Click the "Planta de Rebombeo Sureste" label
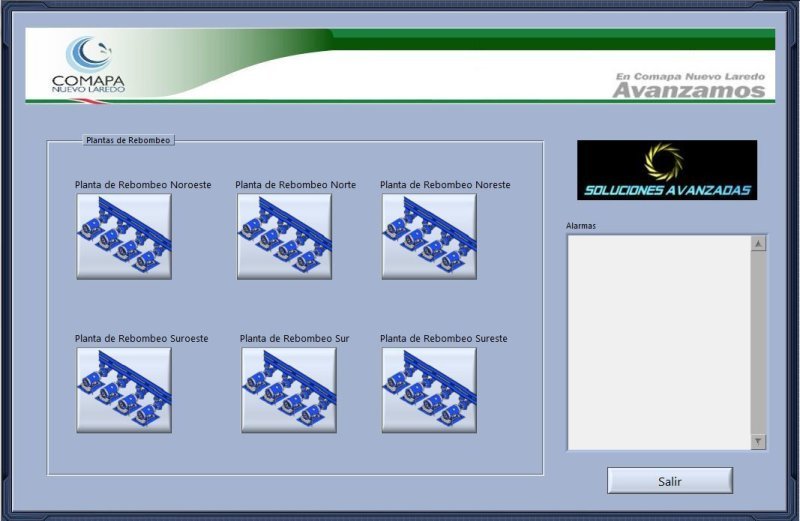This screenshot has width=800, height=521. [x=443, y=338]
